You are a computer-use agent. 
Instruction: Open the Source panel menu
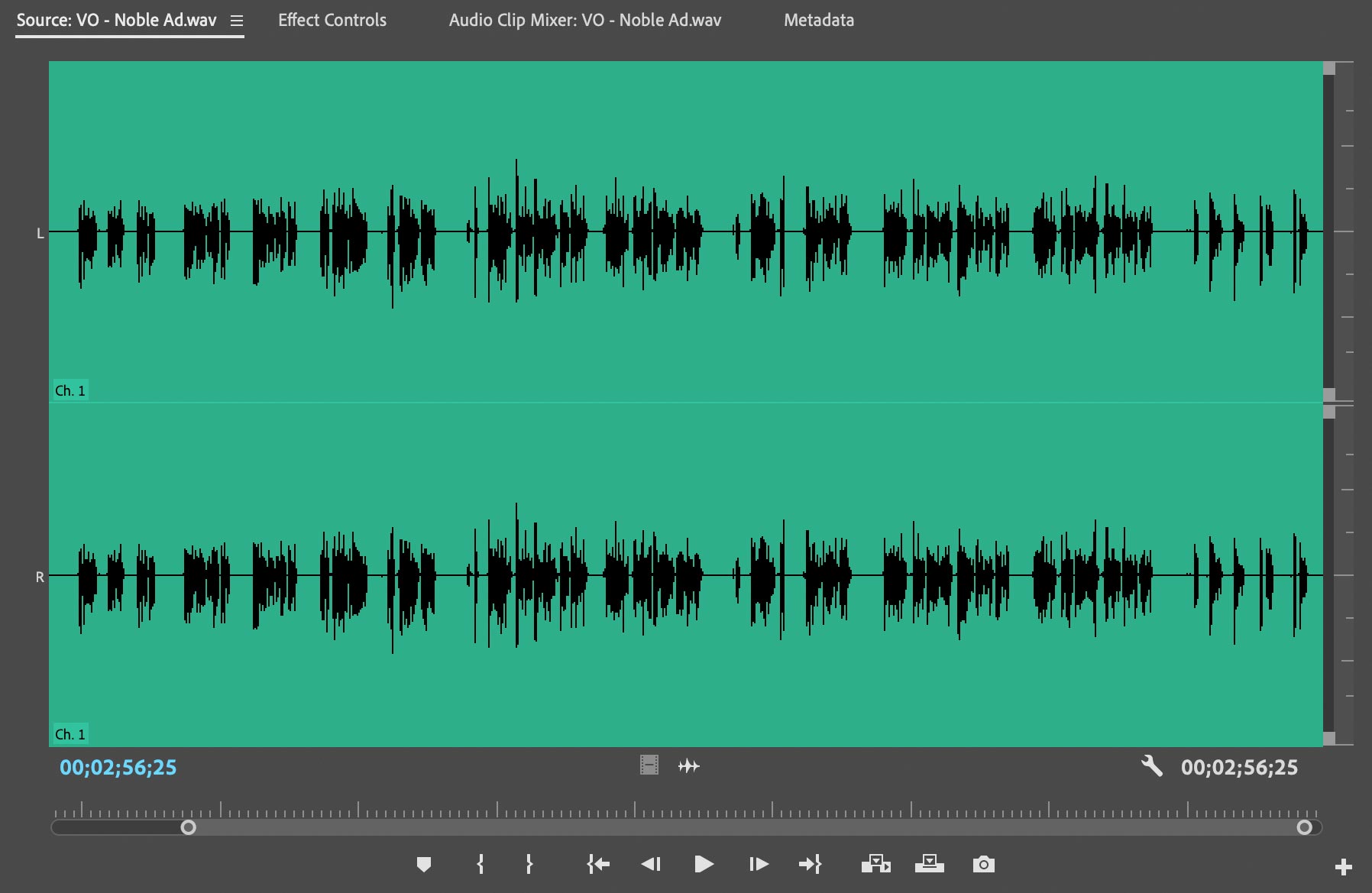(235, 21)
